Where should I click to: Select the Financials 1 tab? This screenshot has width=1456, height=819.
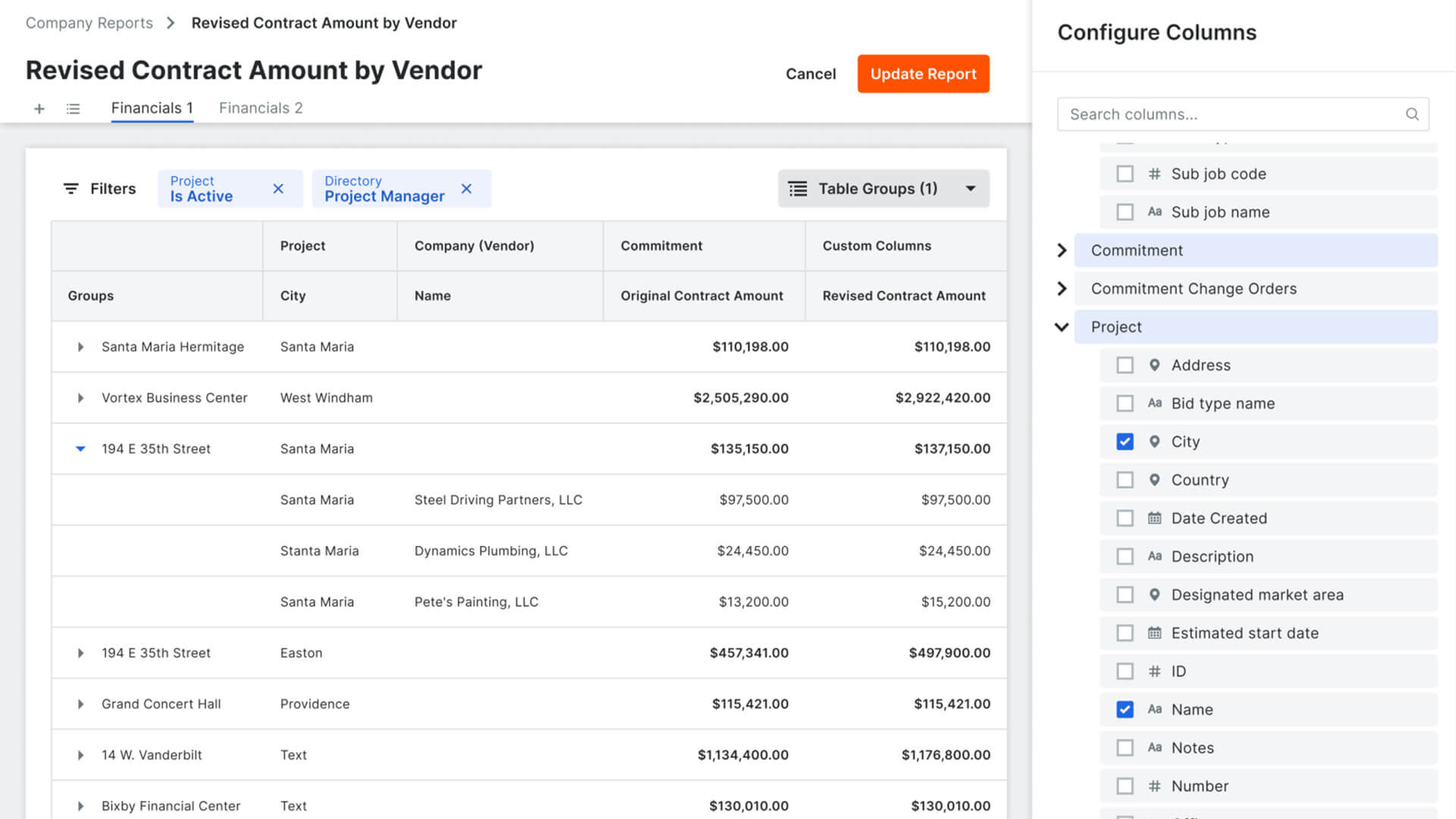click(152, 108)
